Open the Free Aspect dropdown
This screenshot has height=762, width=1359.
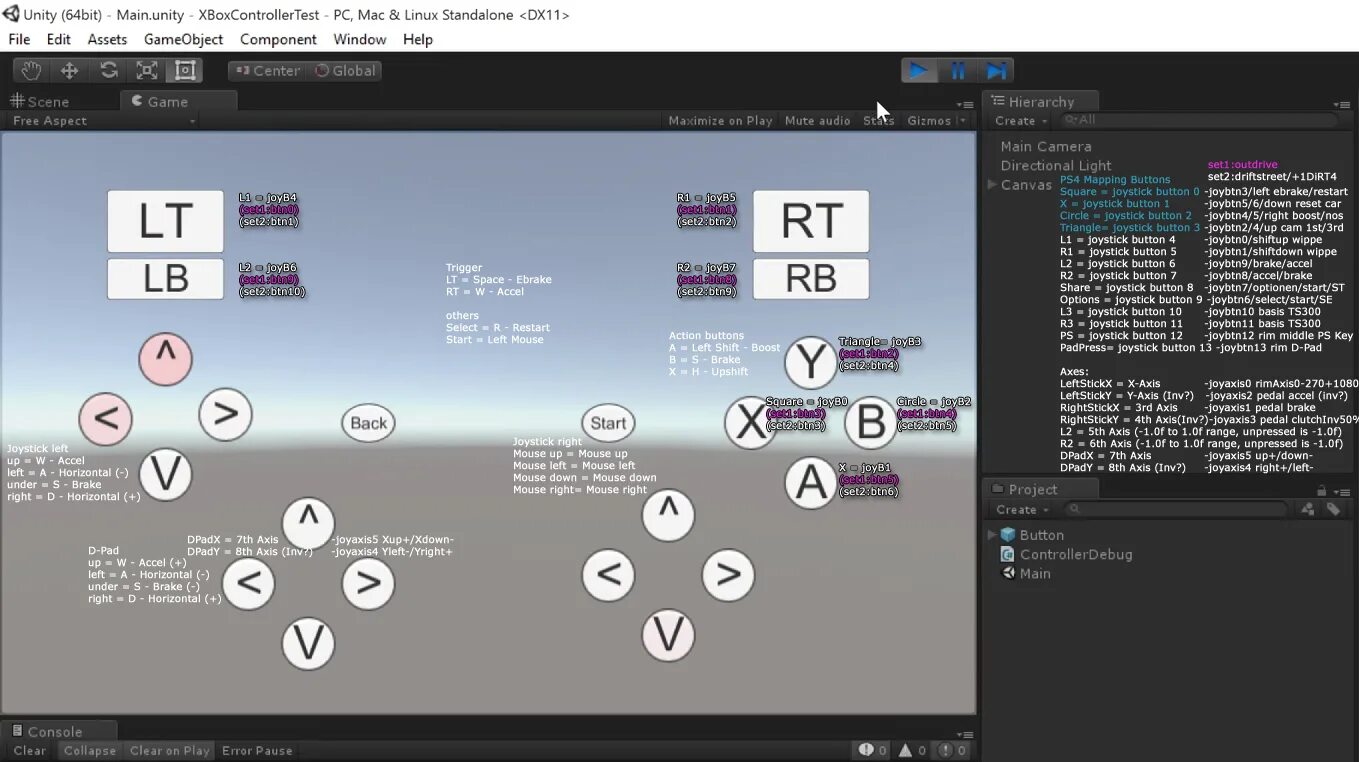click(x=103, y=121)
